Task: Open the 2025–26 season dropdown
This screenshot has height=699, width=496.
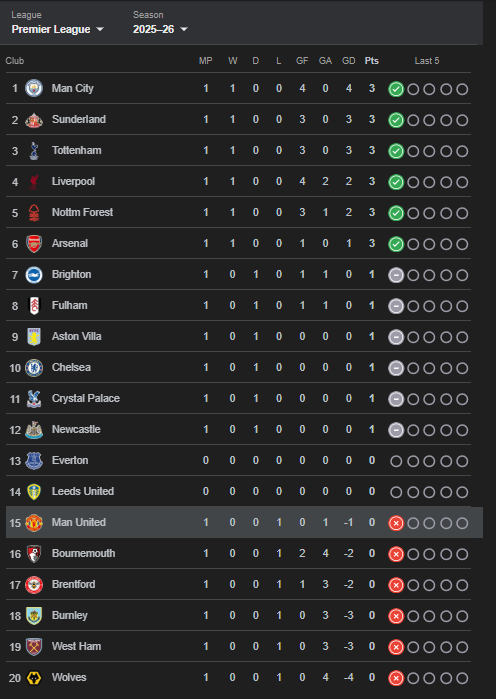Action: 160,29
